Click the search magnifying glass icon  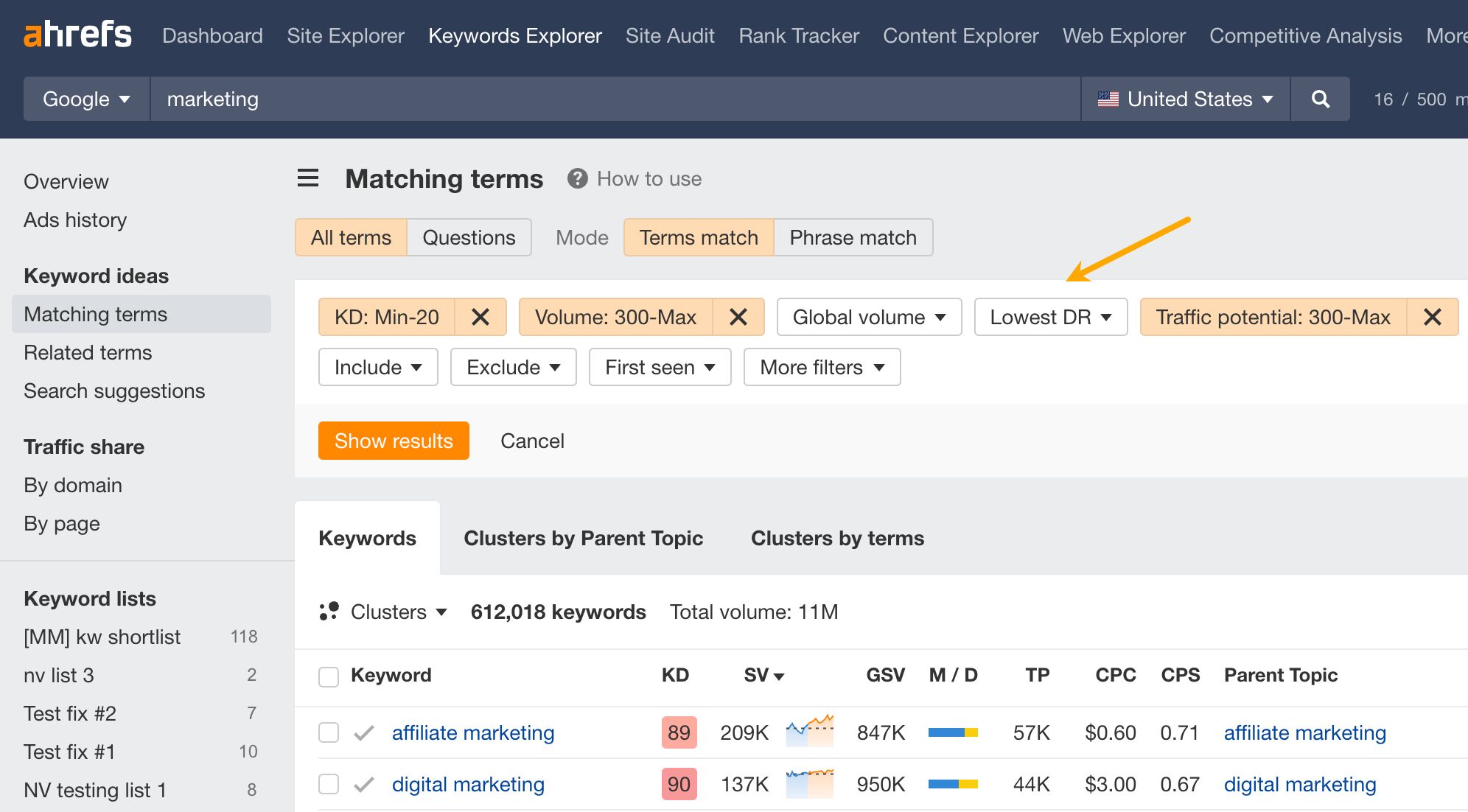1320,99
